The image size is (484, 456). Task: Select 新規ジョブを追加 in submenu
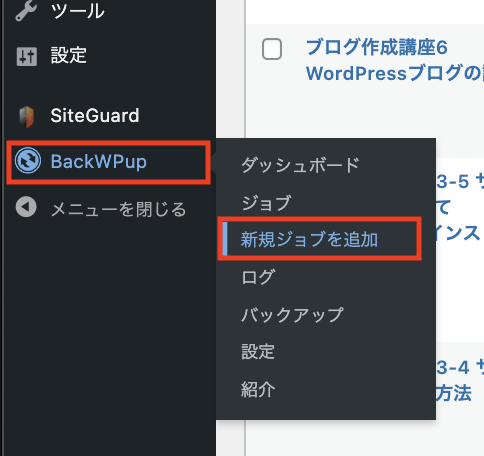309,239
